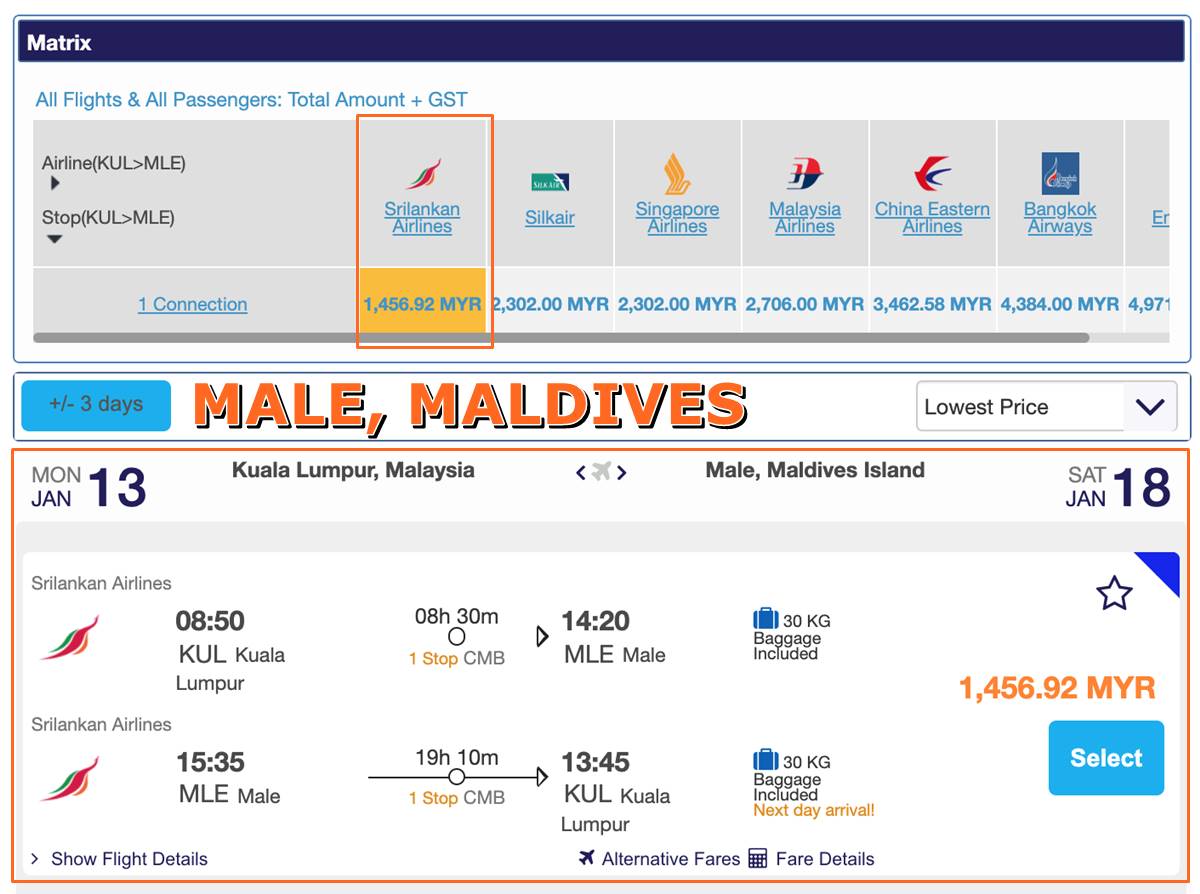The width and height of the screenshot is (1200, 894).
Task: Open the Singapore Airlines link
Action: 677,218
